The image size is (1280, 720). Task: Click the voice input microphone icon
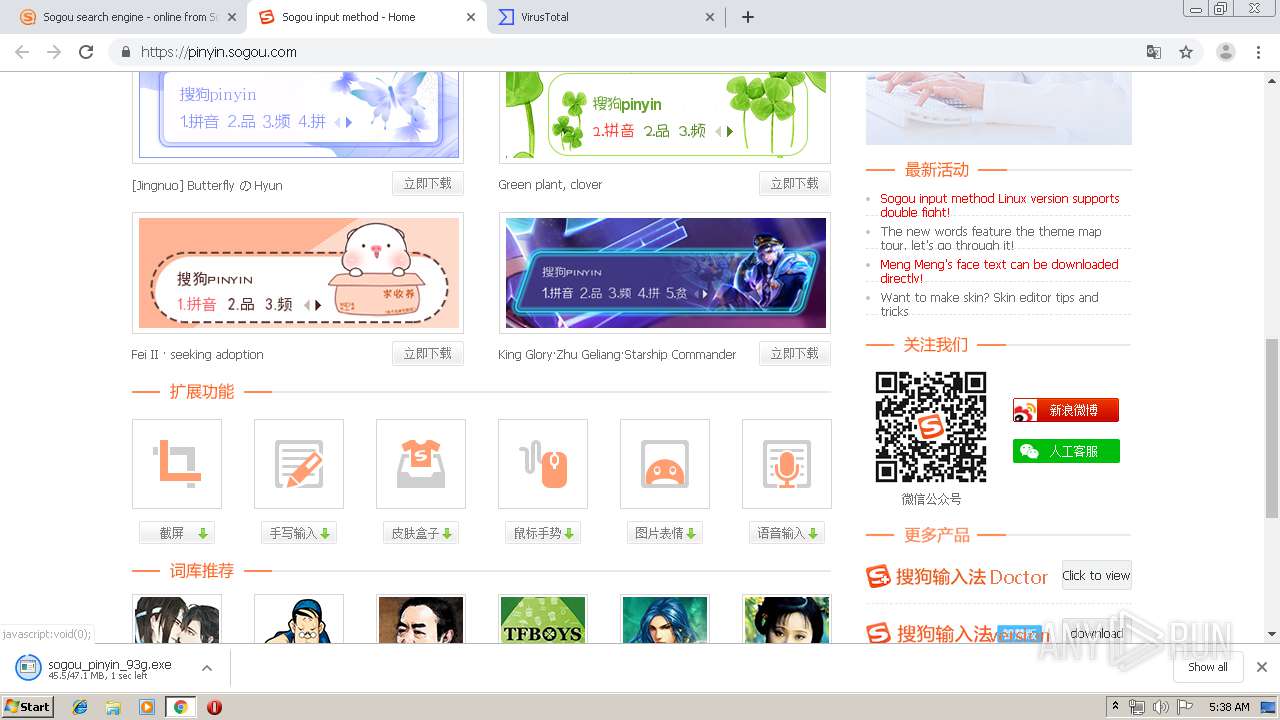787,464
